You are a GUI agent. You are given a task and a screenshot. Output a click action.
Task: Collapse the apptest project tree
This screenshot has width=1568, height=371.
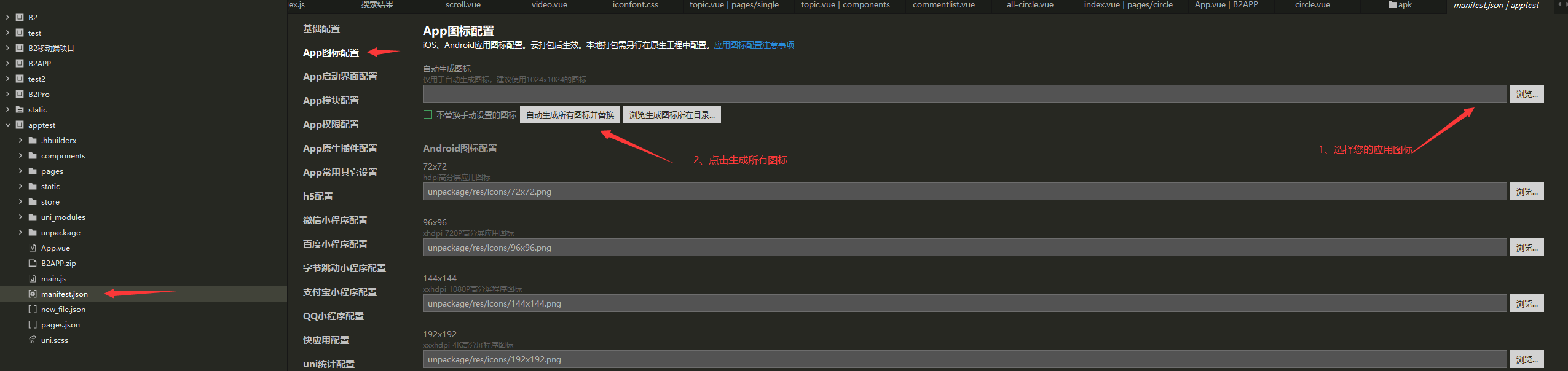(x=8, y=125)
